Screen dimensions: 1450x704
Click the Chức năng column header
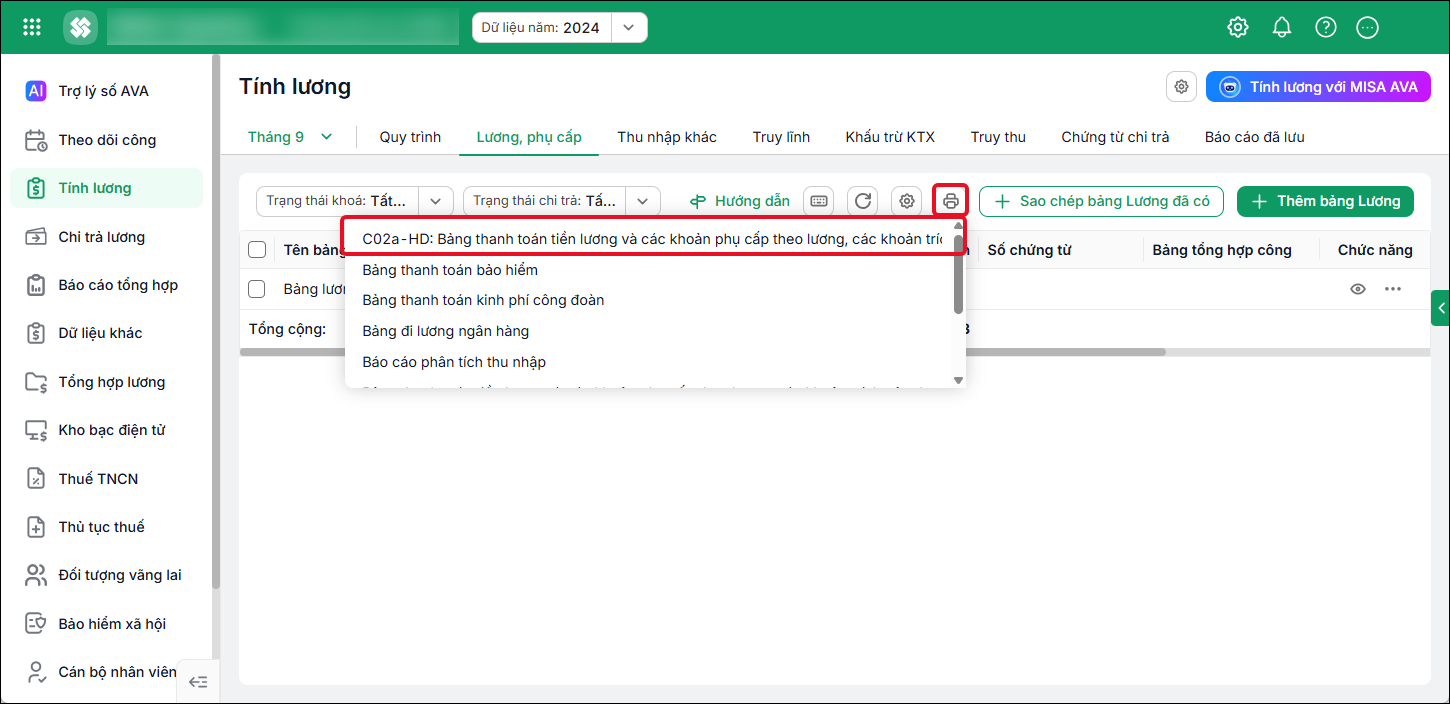(x=1375, y=250)
